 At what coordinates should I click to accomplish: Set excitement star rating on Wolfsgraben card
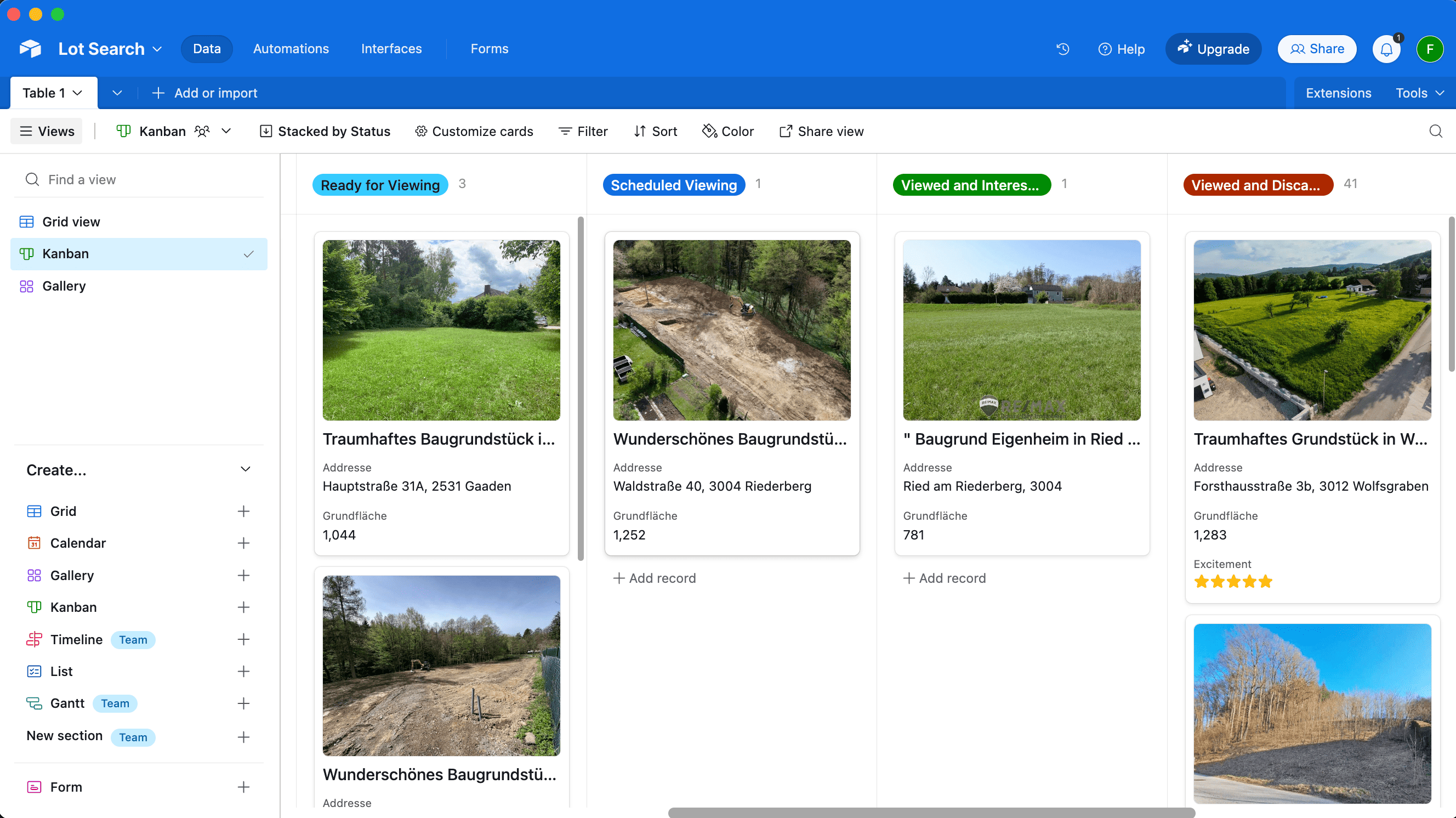(x=1233, y=581)
